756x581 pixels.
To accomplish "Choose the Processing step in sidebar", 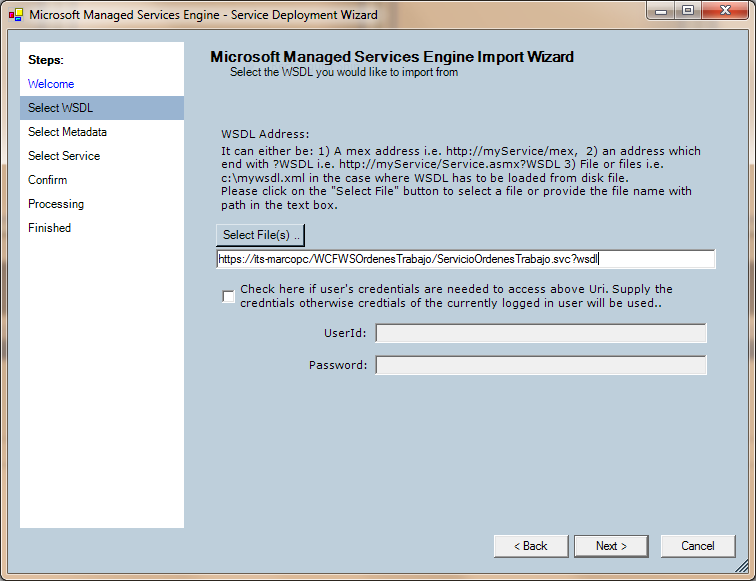I will tap(55, 204).
